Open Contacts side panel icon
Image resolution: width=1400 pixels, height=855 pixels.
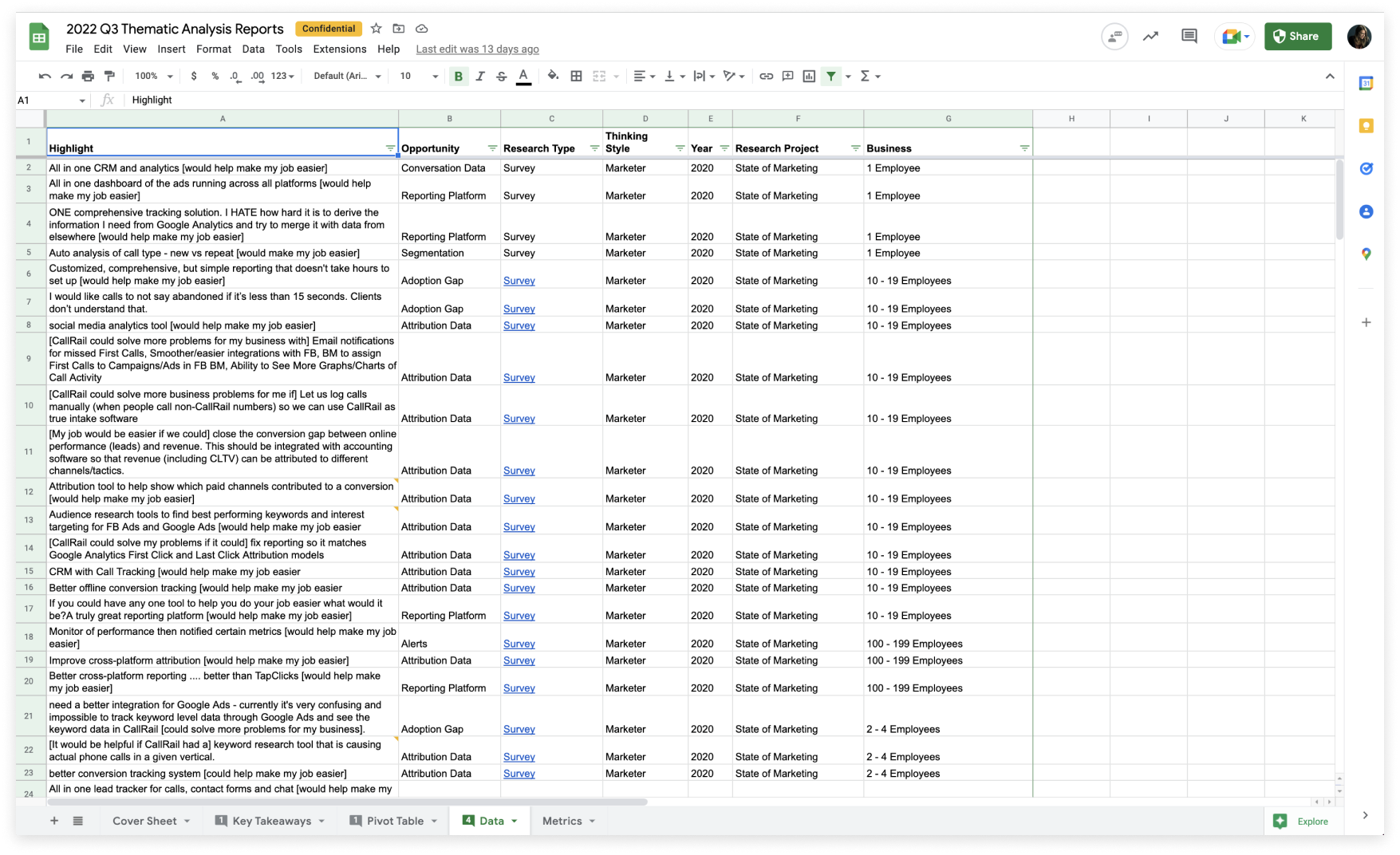[1366, 211]
